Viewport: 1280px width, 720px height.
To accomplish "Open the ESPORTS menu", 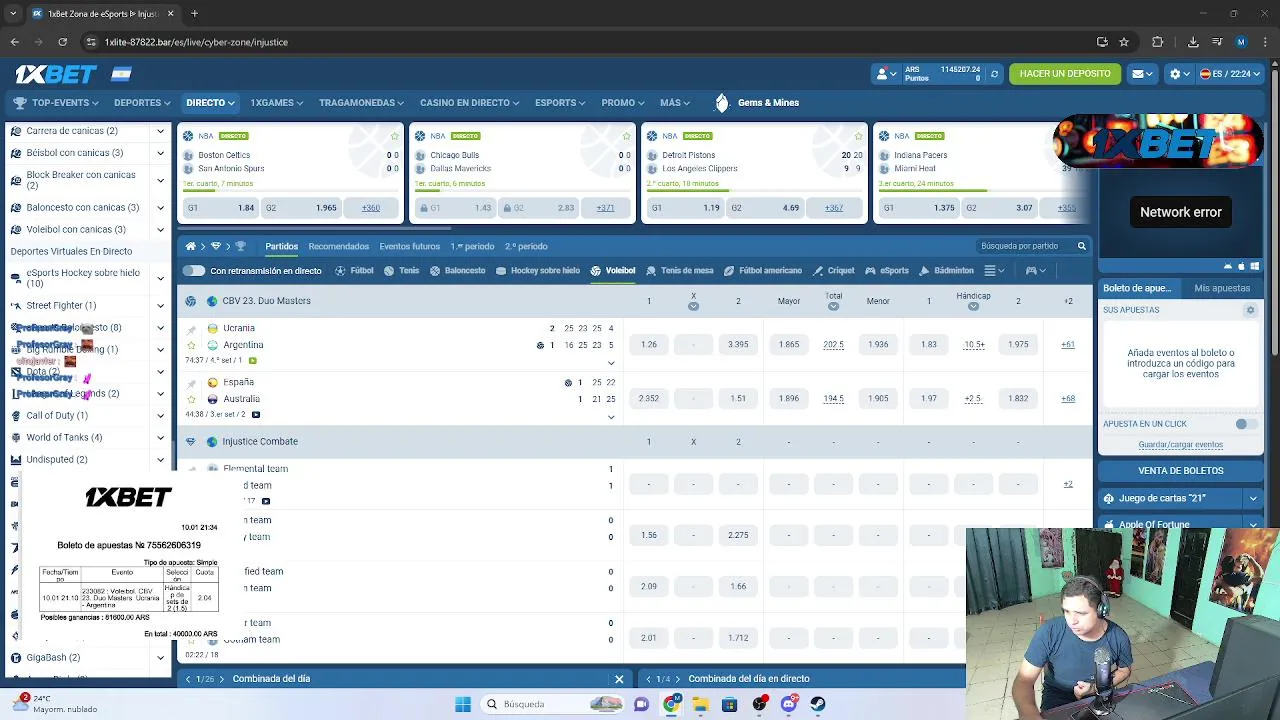I will [x=560, y=103].
